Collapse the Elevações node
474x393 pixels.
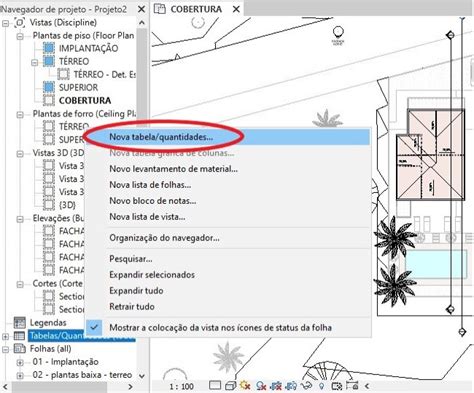[20, 219]
